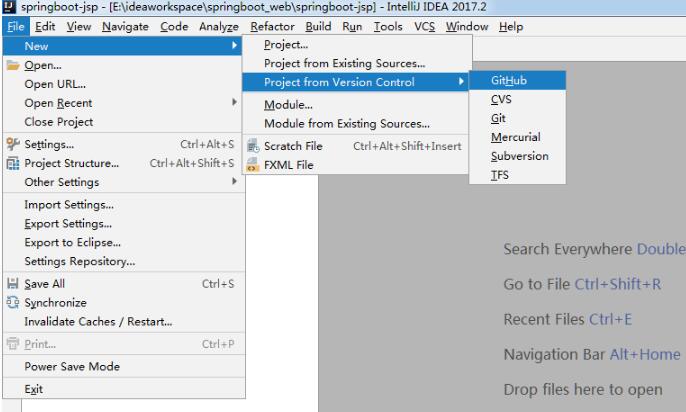Choose Synchronize

tap(122, 303)
